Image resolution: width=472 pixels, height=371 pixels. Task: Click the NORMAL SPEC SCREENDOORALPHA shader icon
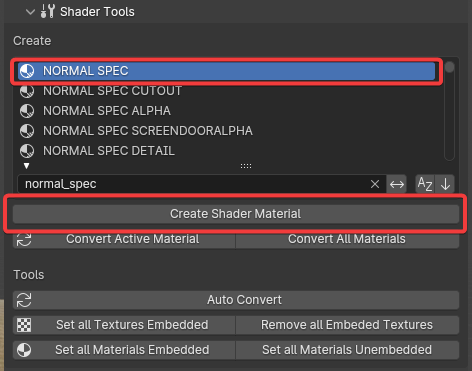click(27, 131)
